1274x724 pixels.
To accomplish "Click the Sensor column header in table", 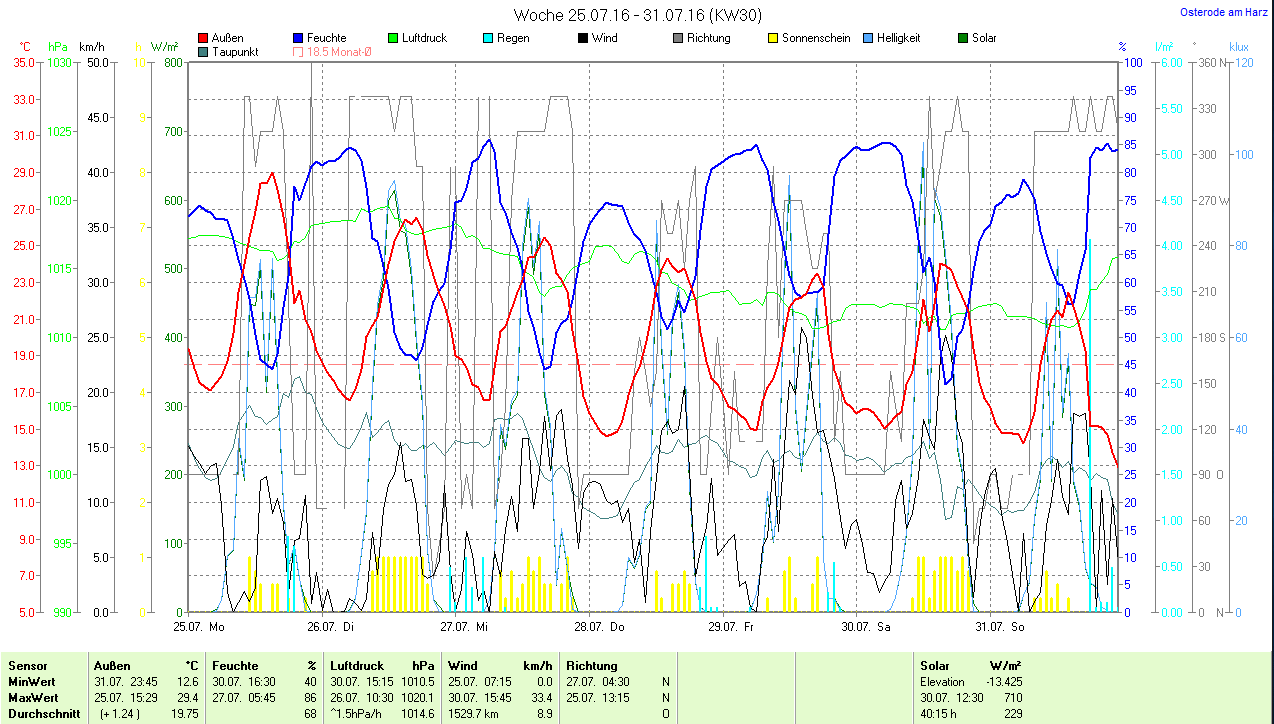I will coord(27,665).
